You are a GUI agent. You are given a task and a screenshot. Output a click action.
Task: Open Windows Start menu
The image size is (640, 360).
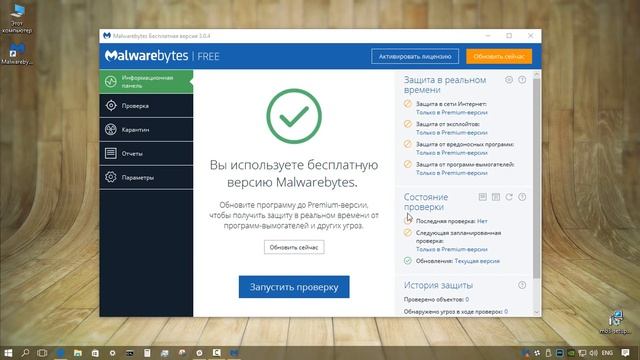point(8,353)
